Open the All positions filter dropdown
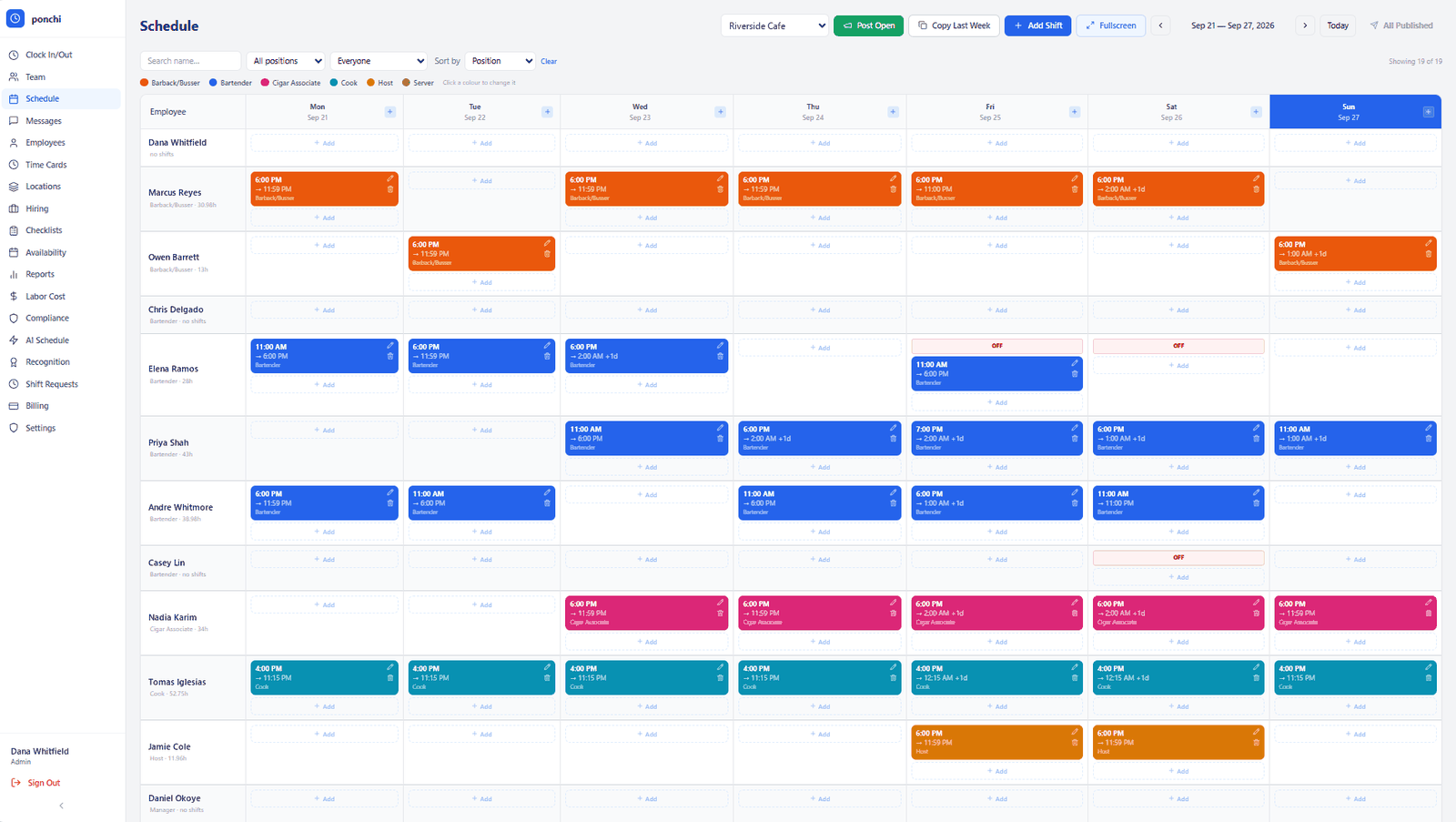The width and height of the screenshot is (1456, 822). [x=286, y=61]
